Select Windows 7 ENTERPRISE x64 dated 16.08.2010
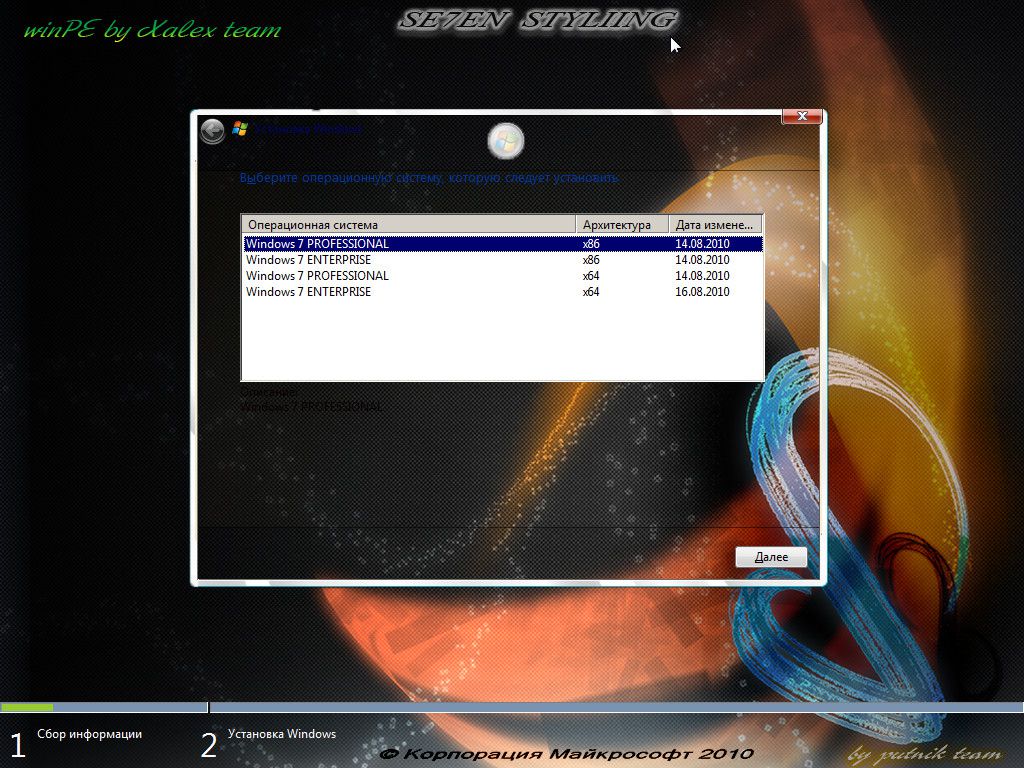The height and width of the screenshot is (768, 1024). (503, 292)
